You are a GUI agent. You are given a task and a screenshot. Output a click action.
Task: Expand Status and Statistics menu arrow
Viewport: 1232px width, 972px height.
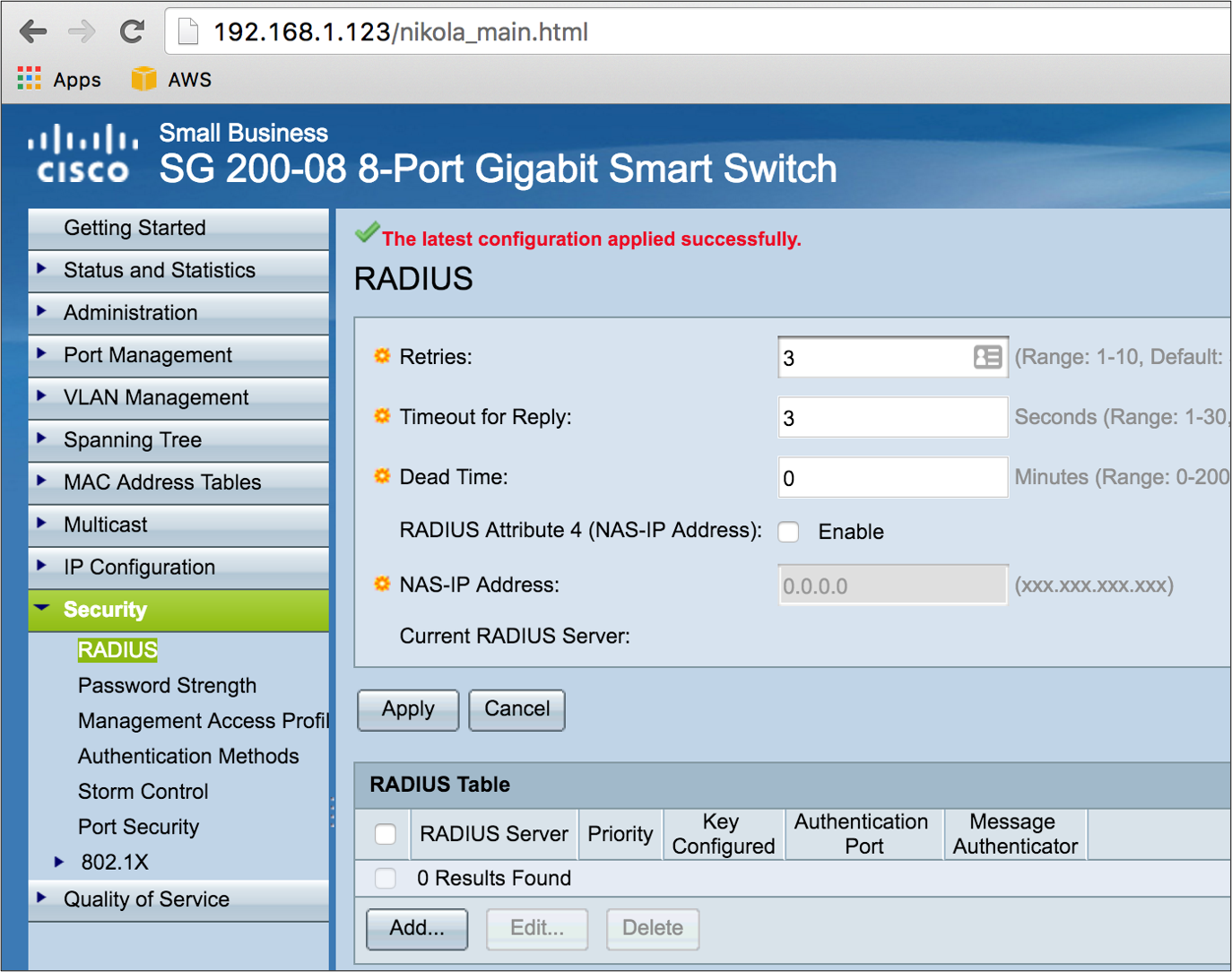(x=41, y=269)
